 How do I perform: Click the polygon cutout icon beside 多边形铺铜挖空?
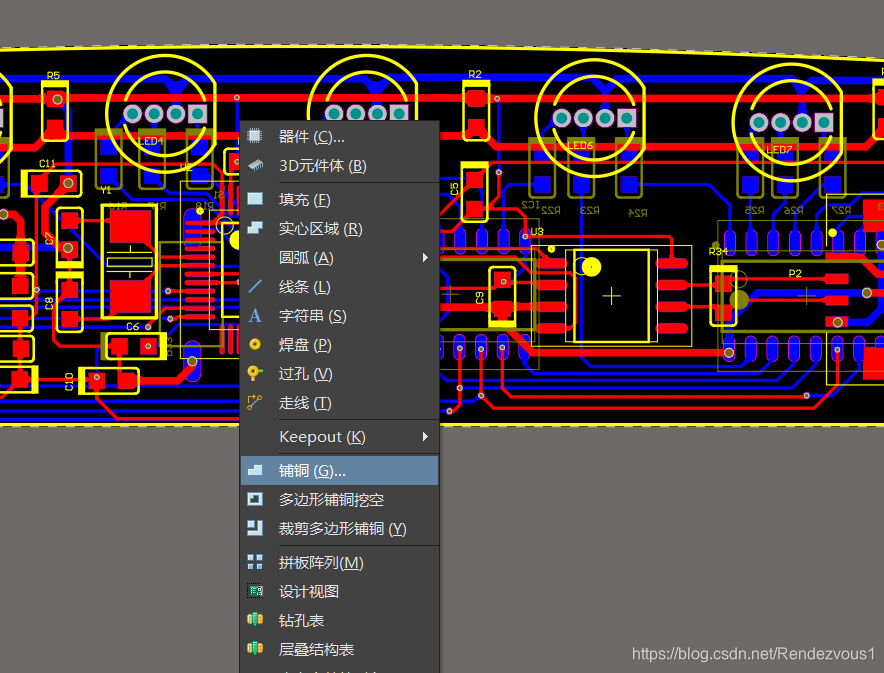[255, 499]
